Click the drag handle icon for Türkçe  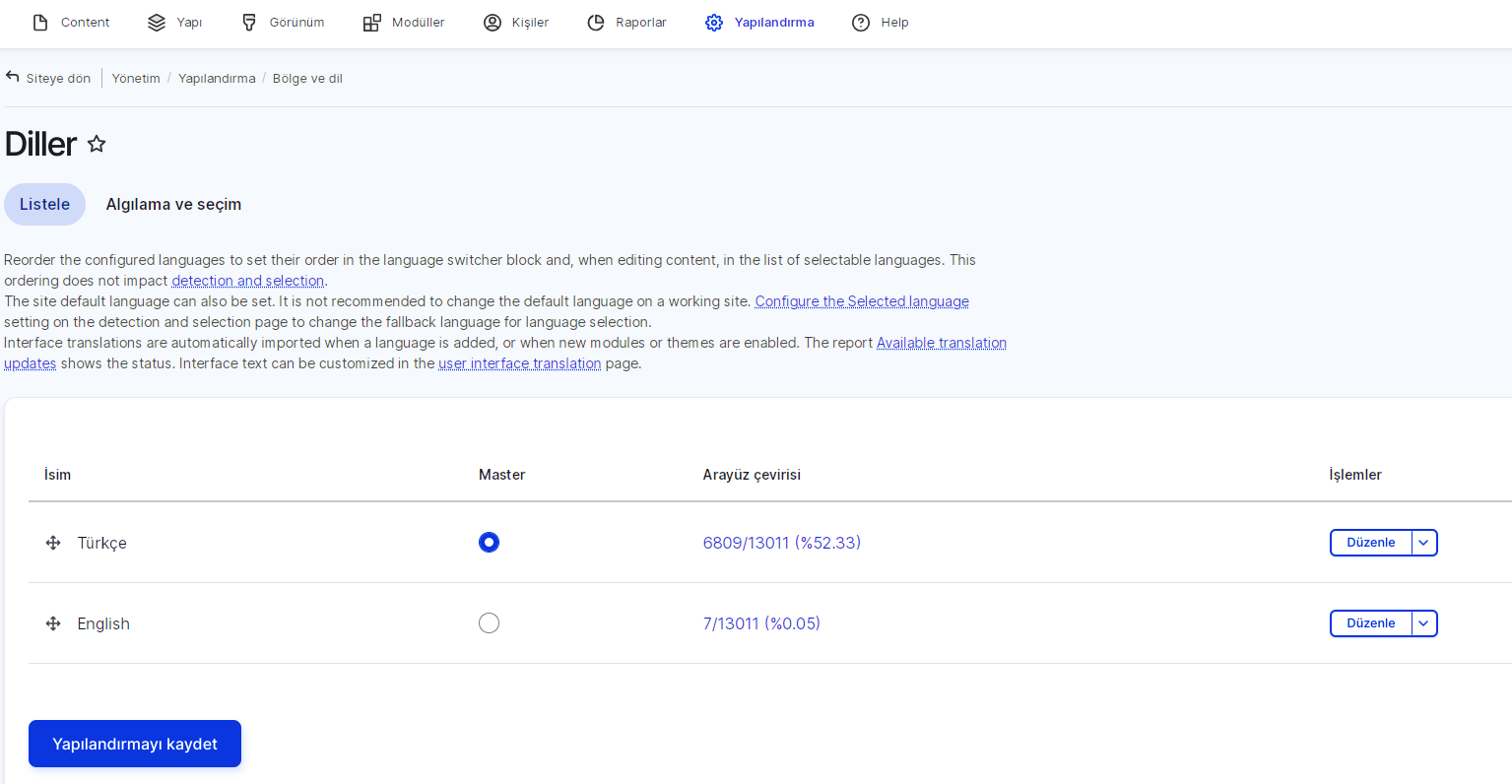pyautogui.click(x=53, y=543)
